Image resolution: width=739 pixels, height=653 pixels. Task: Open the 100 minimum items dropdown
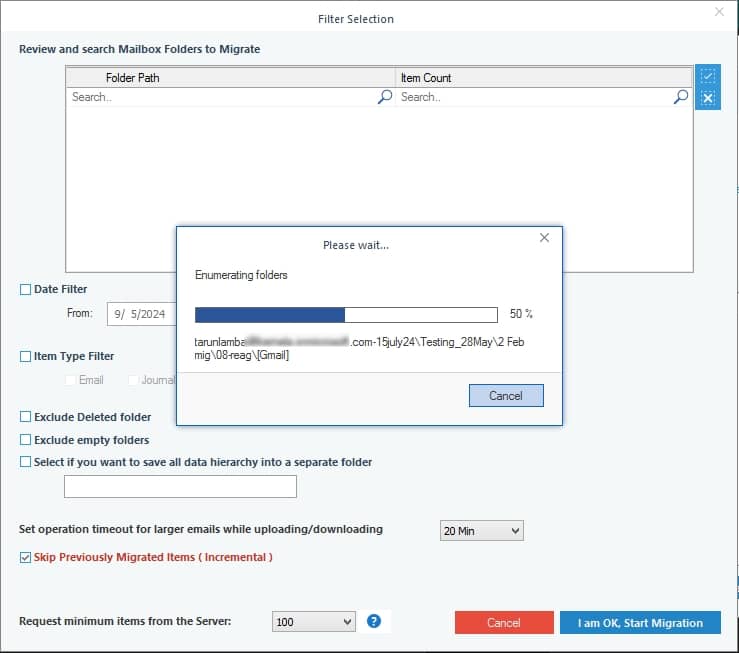click(x=314, y=622)
